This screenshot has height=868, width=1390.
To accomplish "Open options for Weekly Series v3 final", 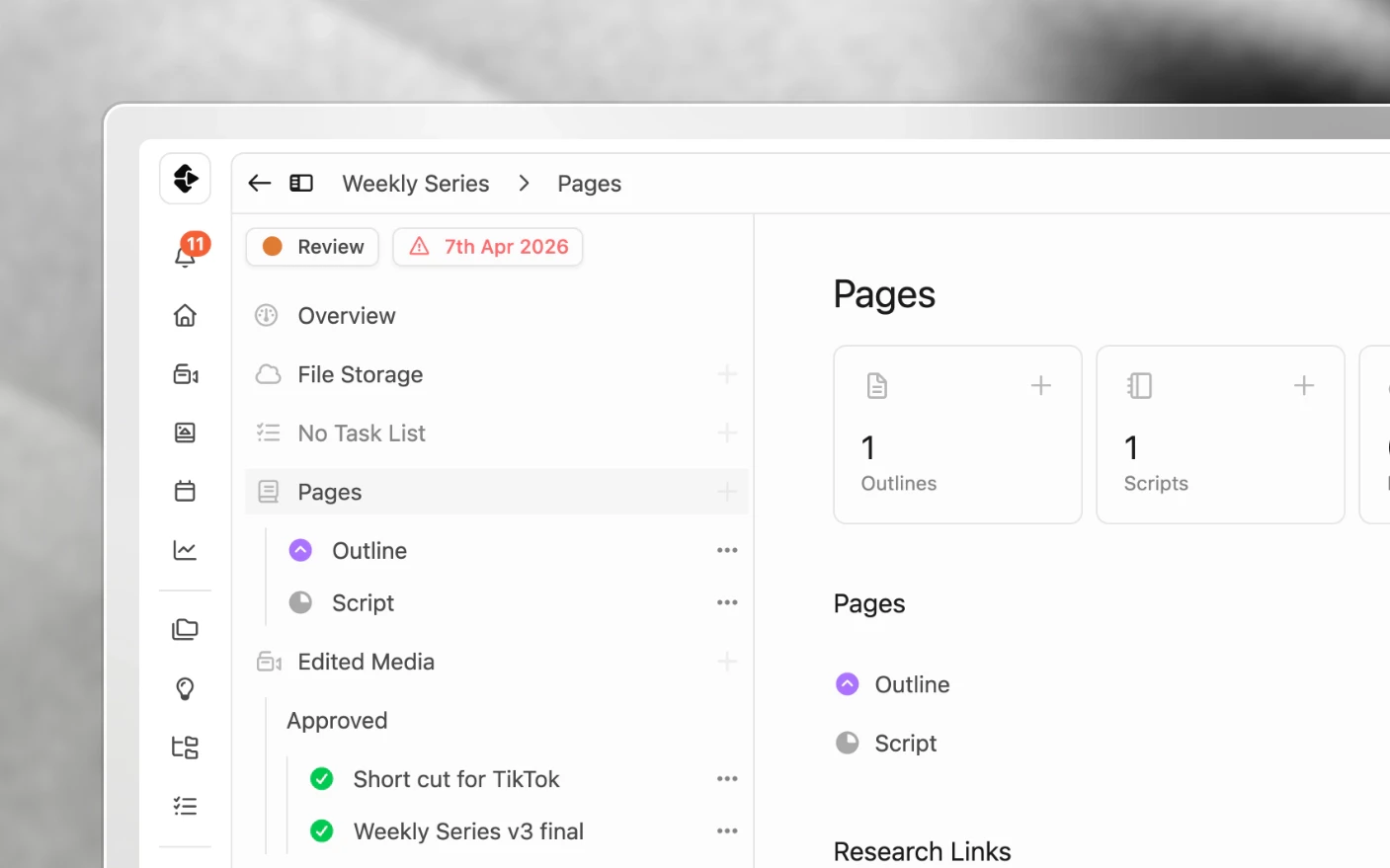I will click(x=727, y=831).
